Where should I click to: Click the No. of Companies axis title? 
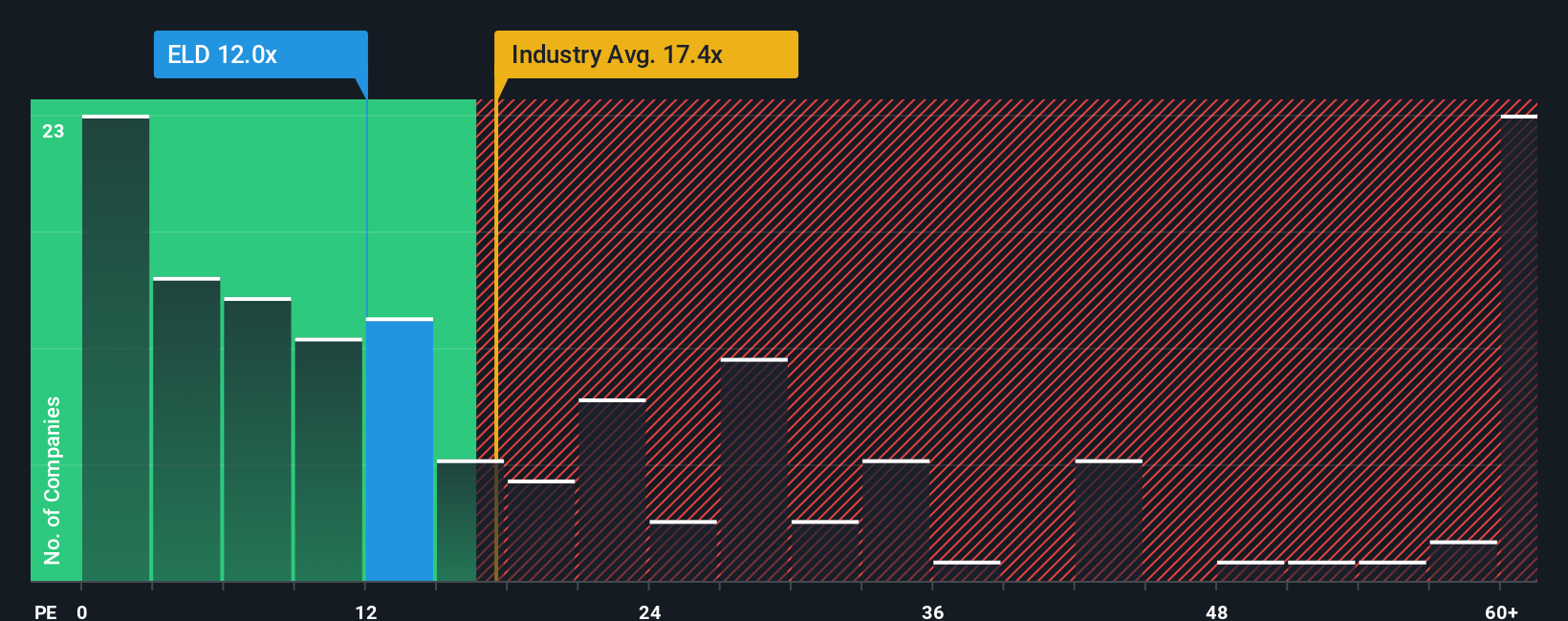click(53, 480)
